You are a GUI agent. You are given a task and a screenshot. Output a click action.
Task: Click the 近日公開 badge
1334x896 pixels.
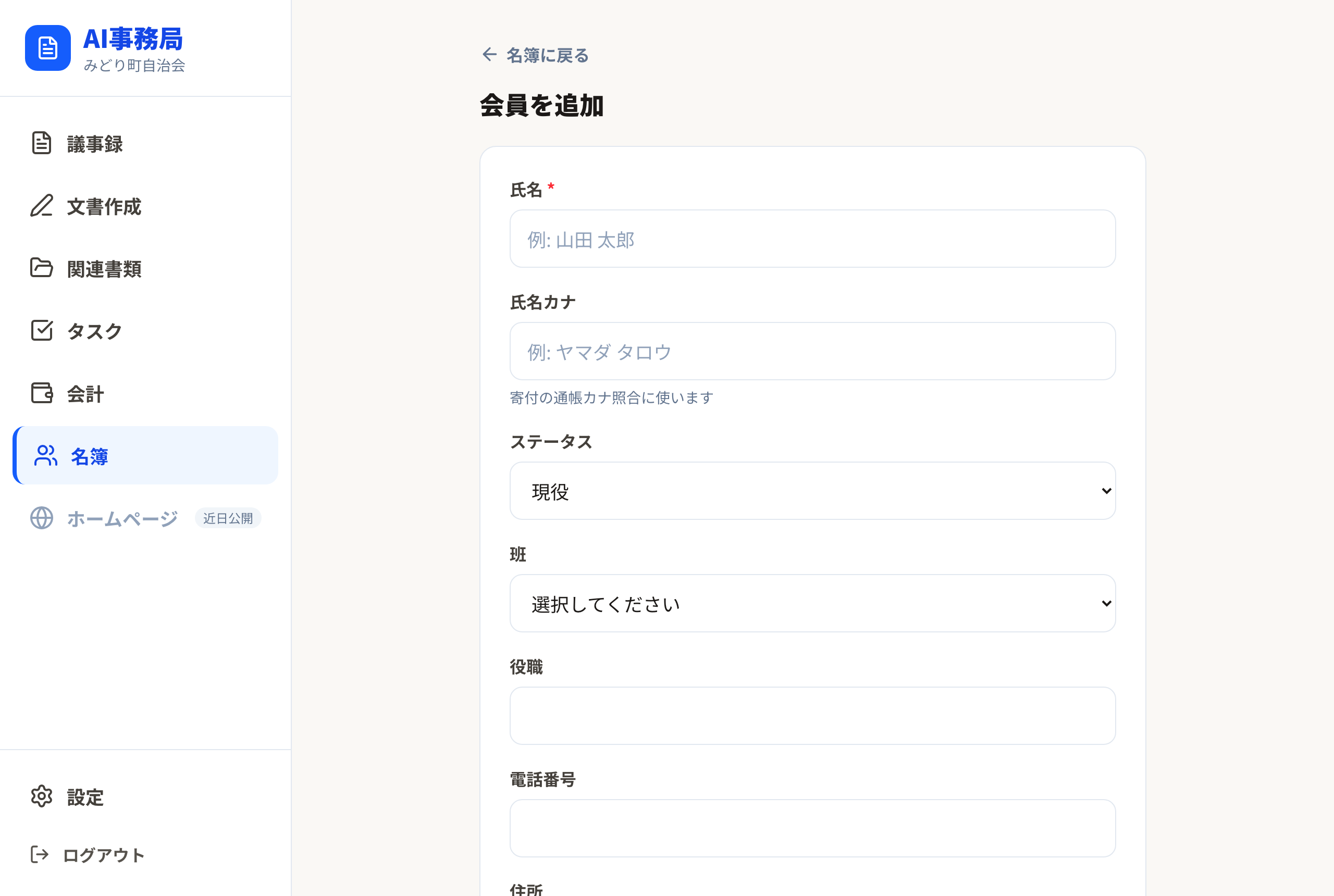click(x=228, y=518)
